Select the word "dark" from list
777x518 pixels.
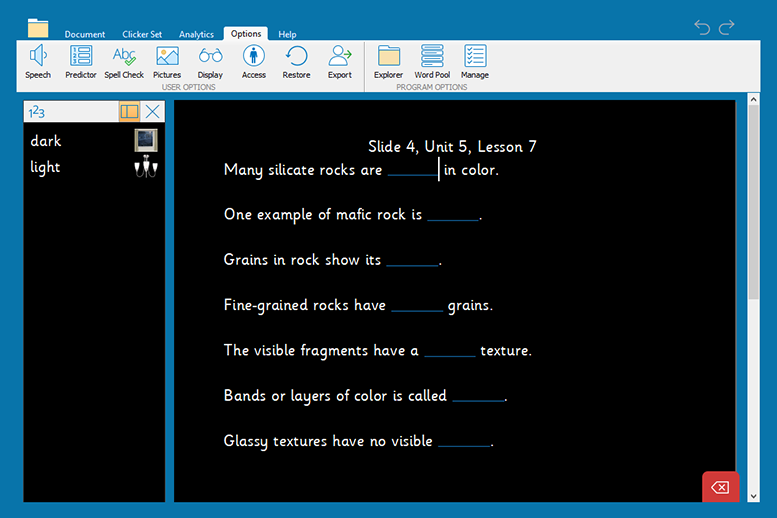point(46,141)
